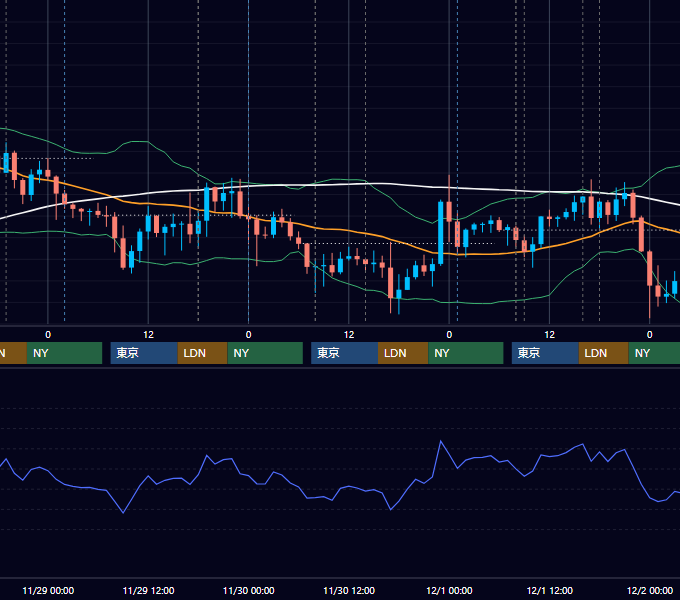Click the 11/30 00:00 date label
Image resolution: width=680 pixels, height=600 pixels.
point(248,590)
